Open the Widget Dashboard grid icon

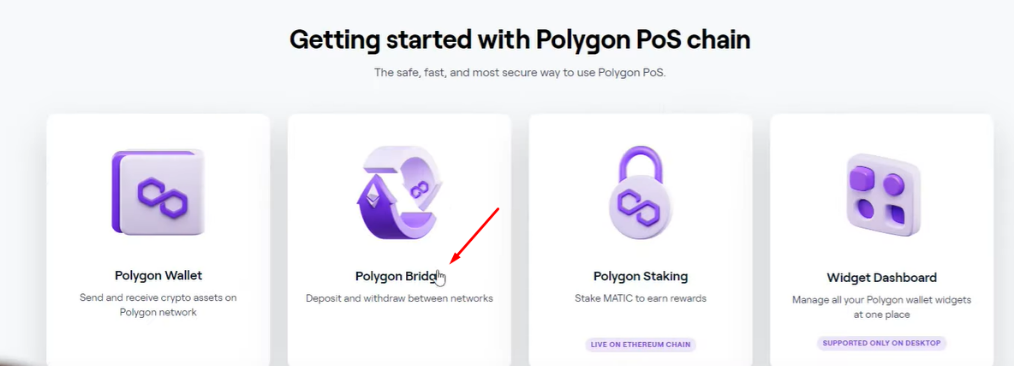[x=882, y=193]
